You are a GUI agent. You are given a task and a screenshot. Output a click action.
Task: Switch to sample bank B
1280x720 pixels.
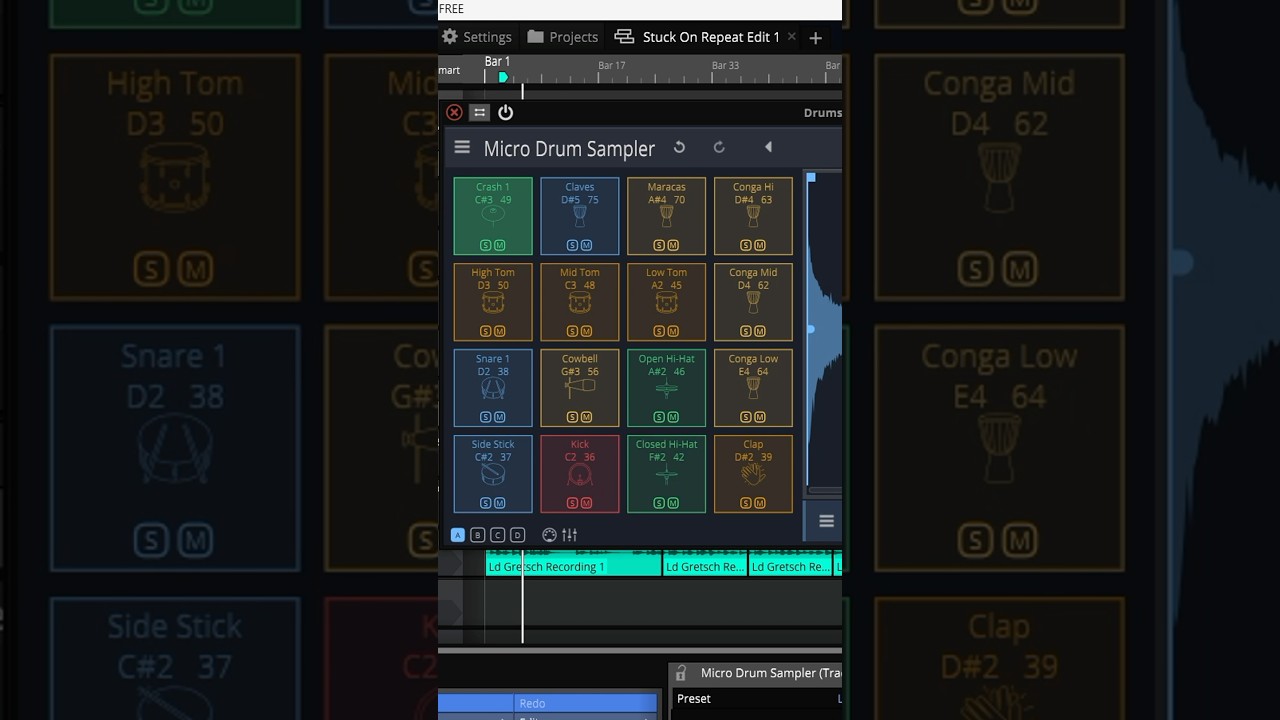tap(477, 534)
